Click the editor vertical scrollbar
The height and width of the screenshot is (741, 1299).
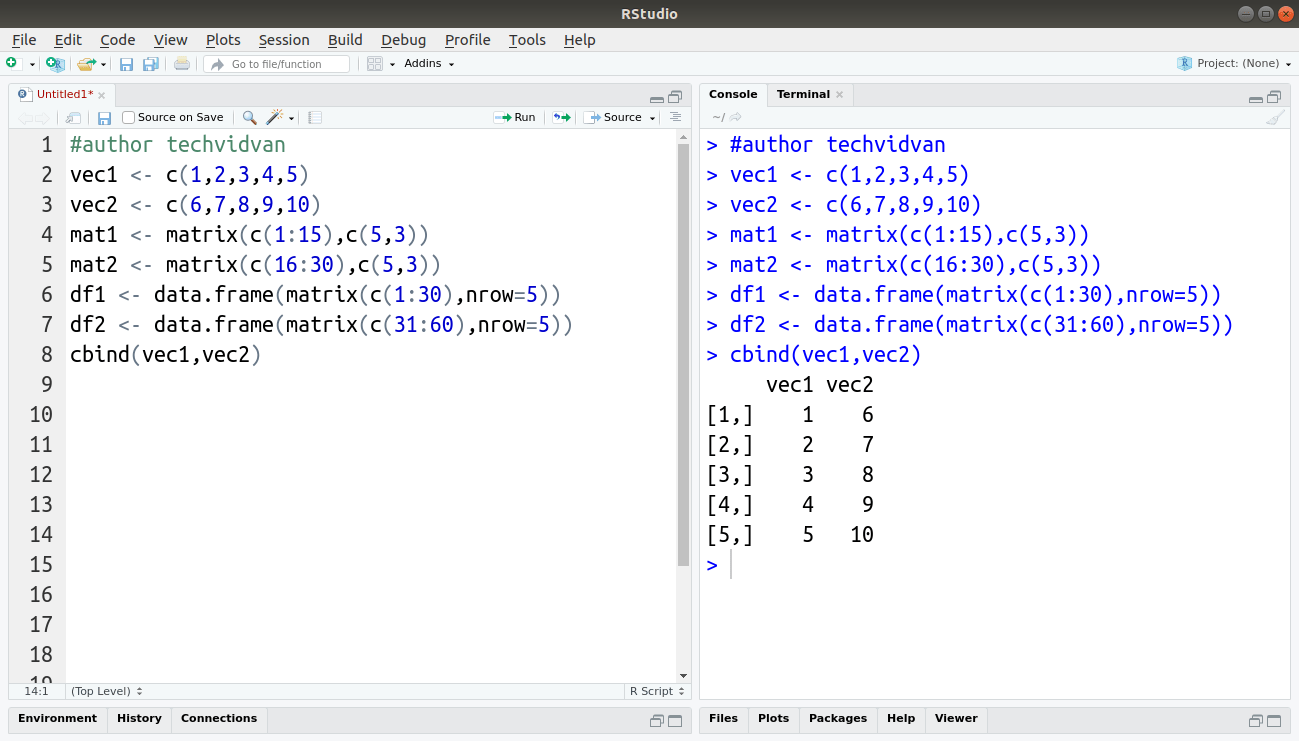(x=684, y=355)
